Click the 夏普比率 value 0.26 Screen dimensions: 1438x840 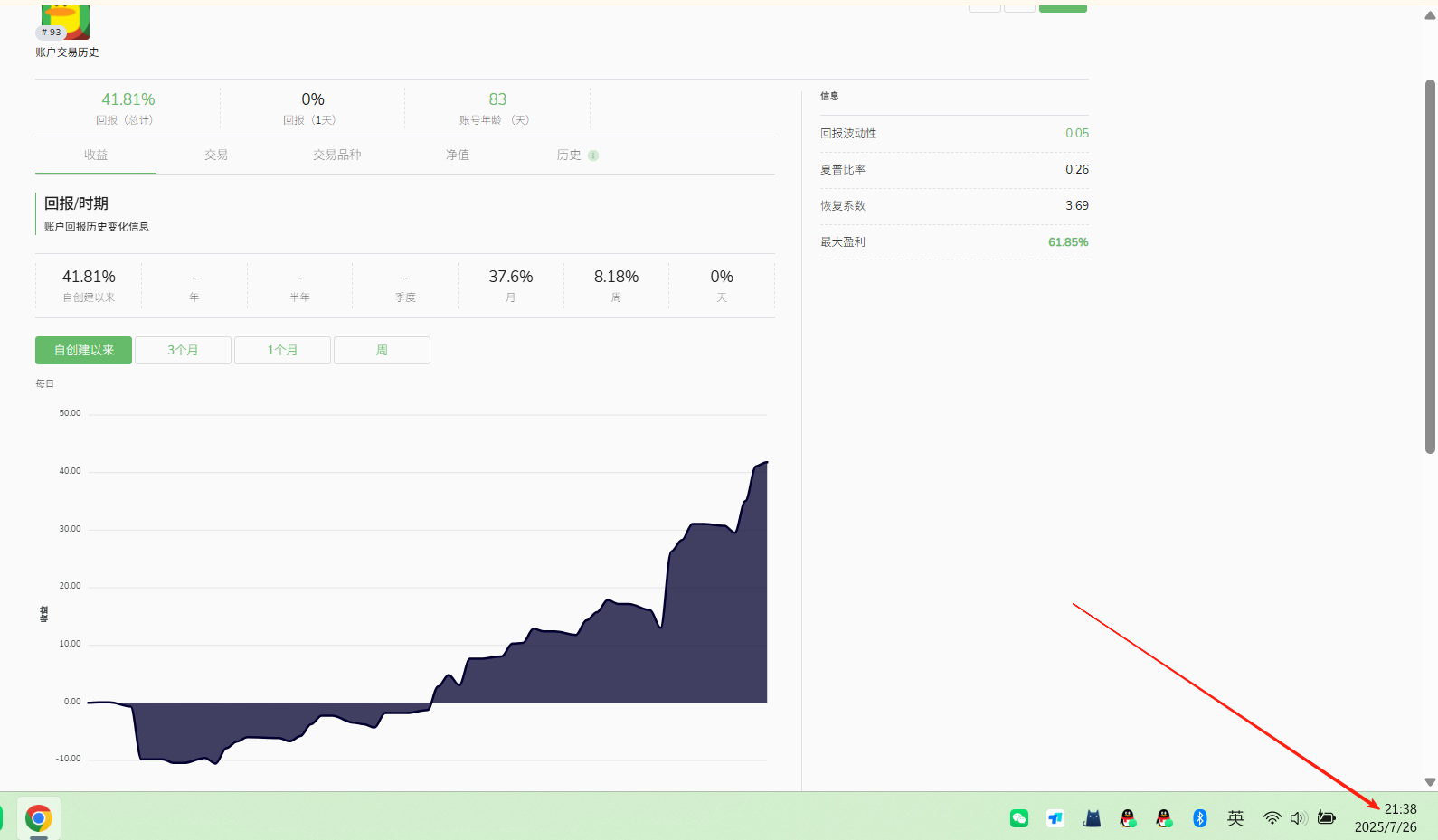click(x=1077, y=169)
